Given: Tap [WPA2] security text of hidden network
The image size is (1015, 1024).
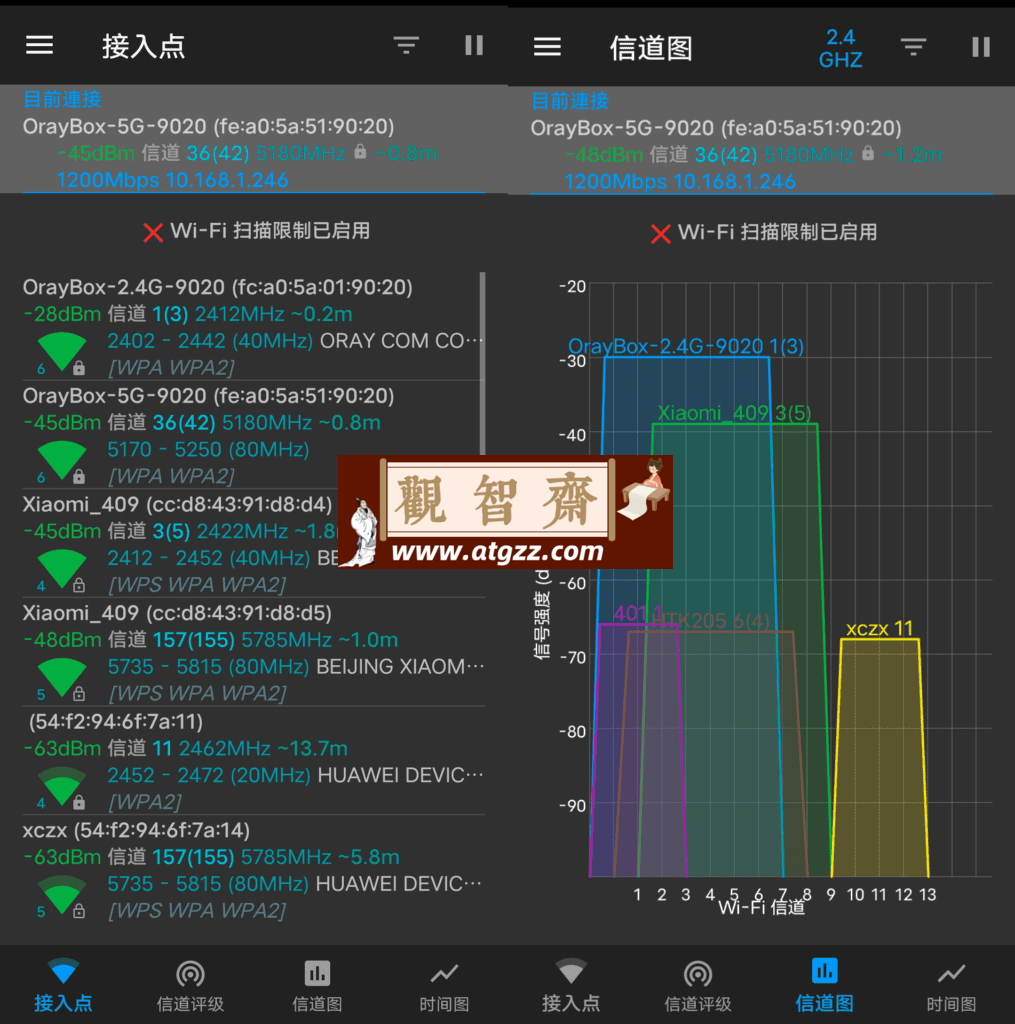Looking at the screenshot, I should (x=145, y=801).
